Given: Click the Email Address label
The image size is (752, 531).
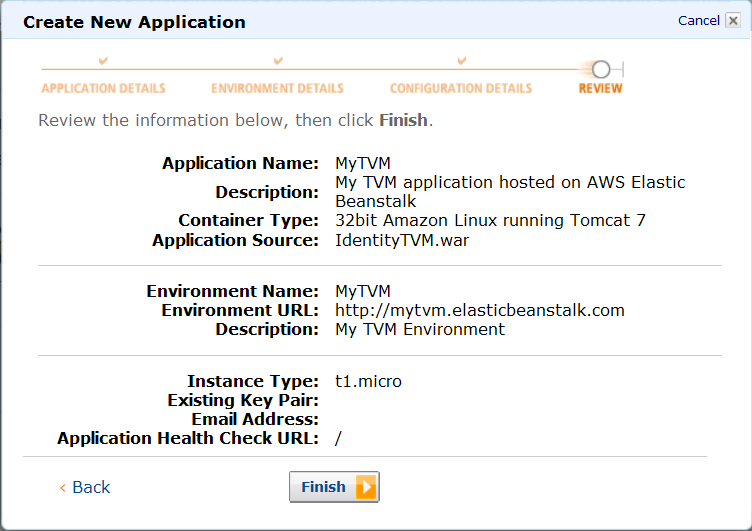Looking at the screenshot, I should 255,419.
